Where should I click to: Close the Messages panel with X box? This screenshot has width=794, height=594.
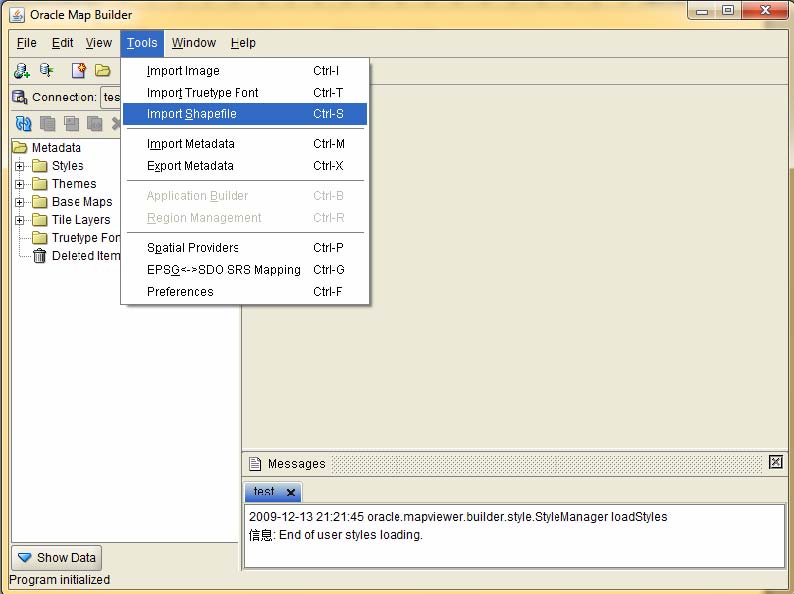point(775,462)
